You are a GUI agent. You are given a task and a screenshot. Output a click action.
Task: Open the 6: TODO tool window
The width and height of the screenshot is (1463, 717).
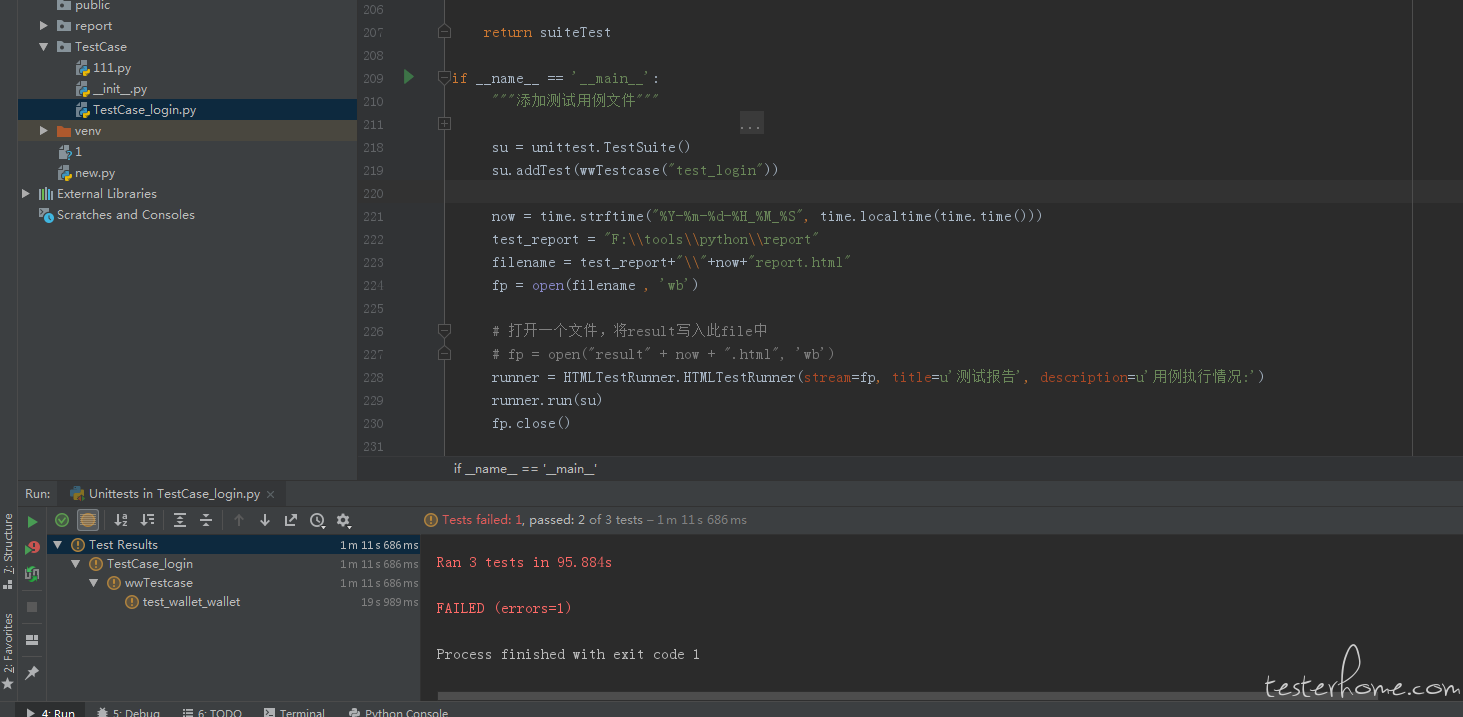tap(212, 712)
